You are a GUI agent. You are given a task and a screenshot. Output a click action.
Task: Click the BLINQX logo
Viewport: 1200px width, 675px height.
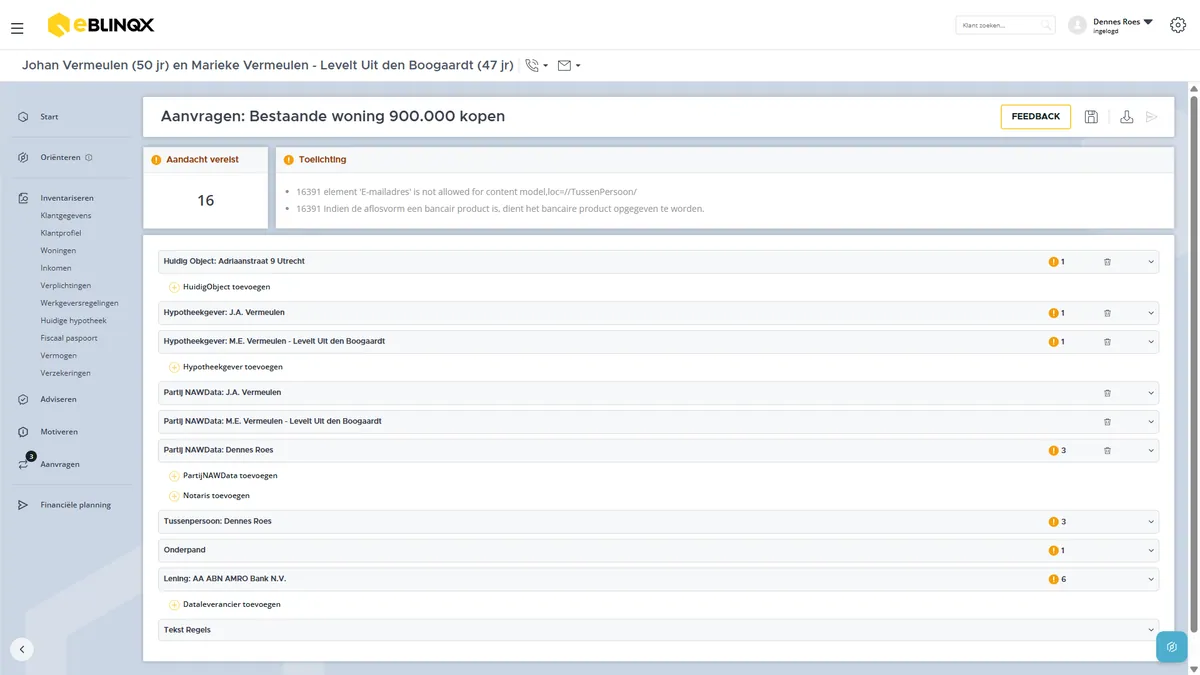pos(101,25)
